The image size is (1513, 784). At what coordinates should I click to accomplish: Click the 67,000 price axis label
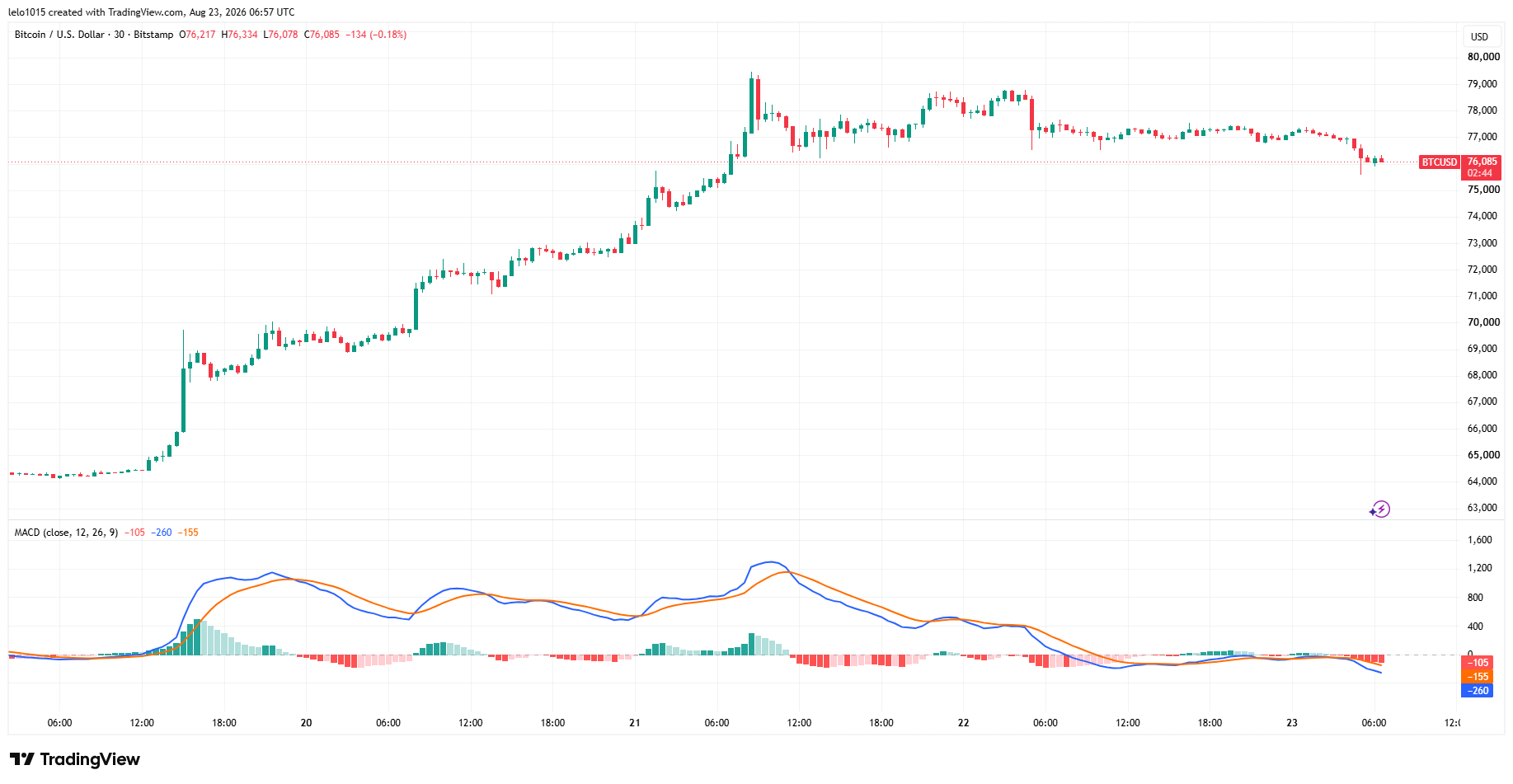coord(1483,401)
